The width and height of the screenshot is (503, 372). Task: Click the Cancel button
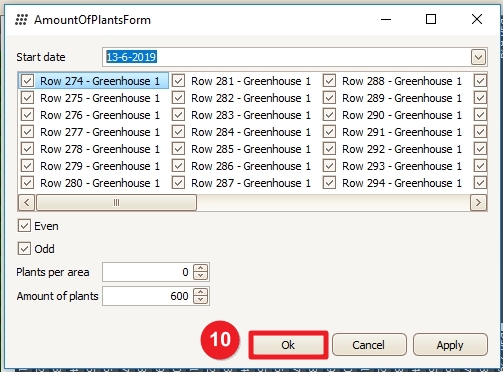tap(369, 345)
